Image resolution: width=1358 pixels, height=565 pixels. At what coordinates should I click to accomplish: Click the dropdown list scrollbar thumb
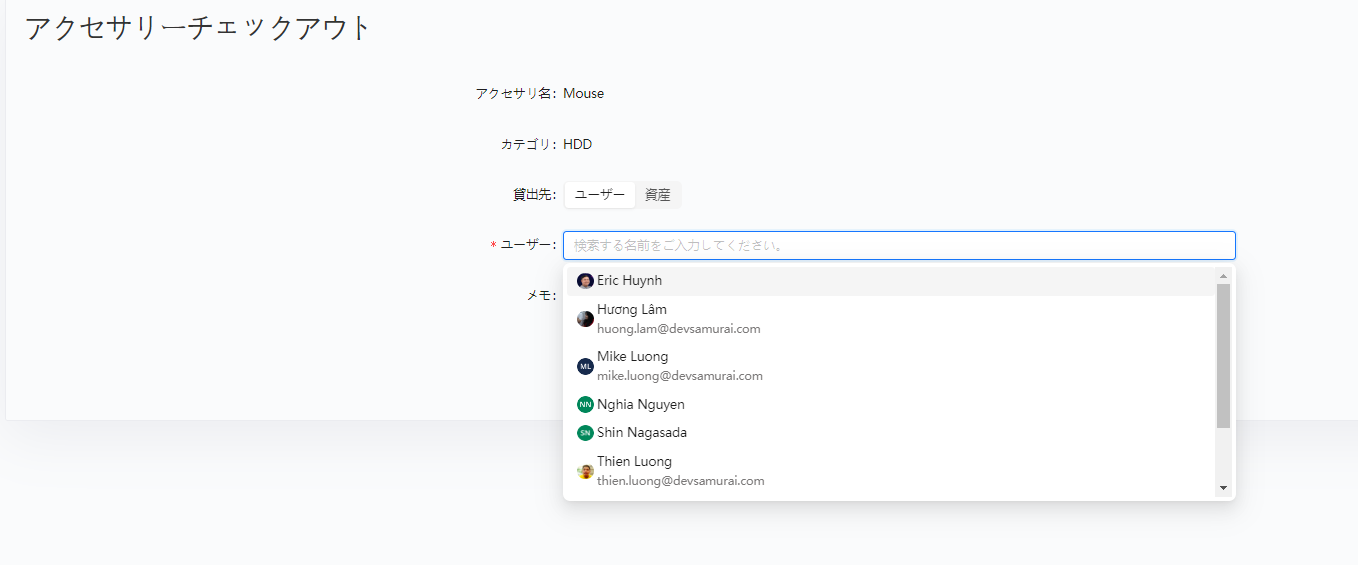coord(1223,355)
